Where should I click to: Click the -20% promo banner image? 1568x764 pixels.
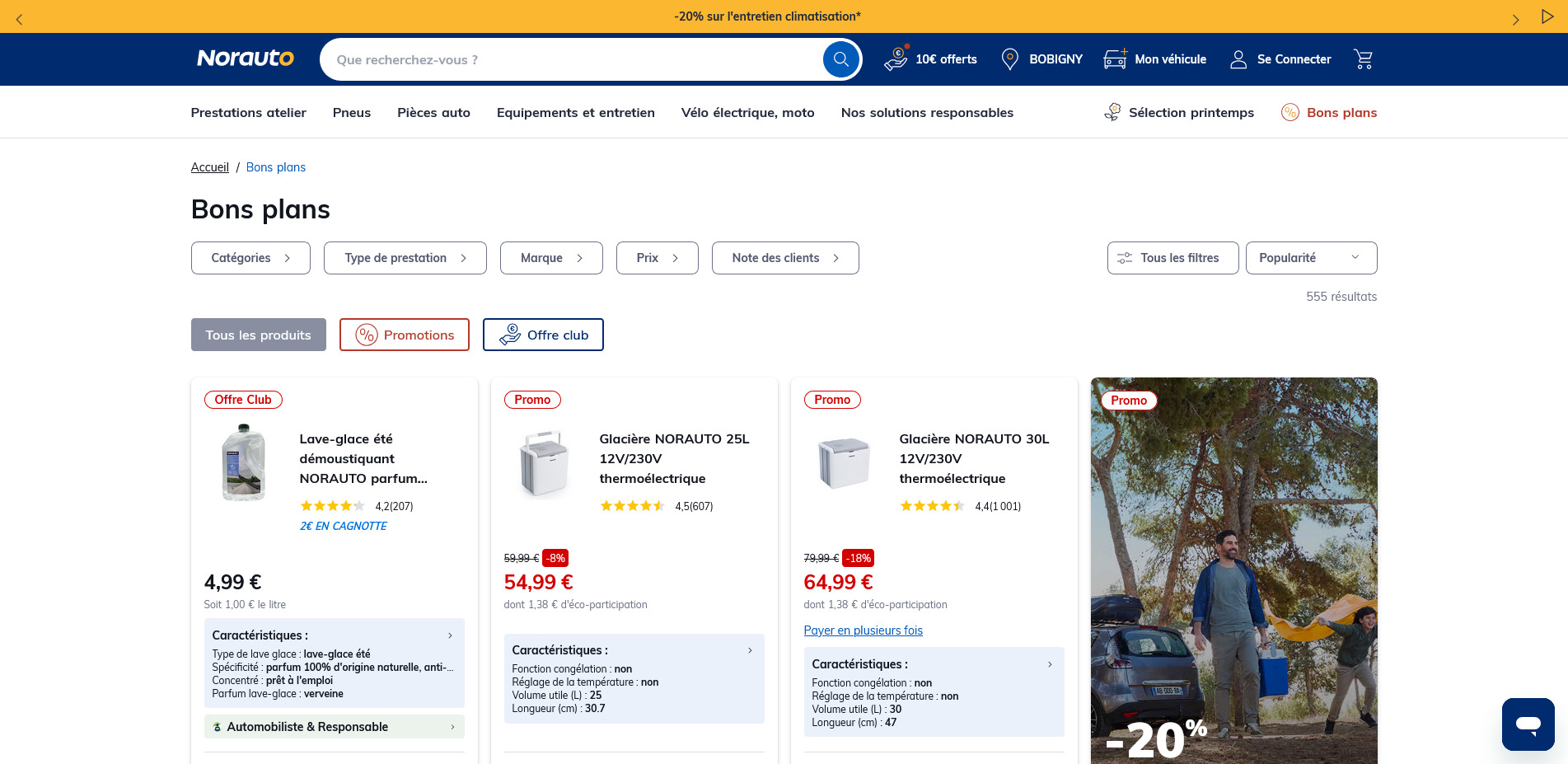1234,570
